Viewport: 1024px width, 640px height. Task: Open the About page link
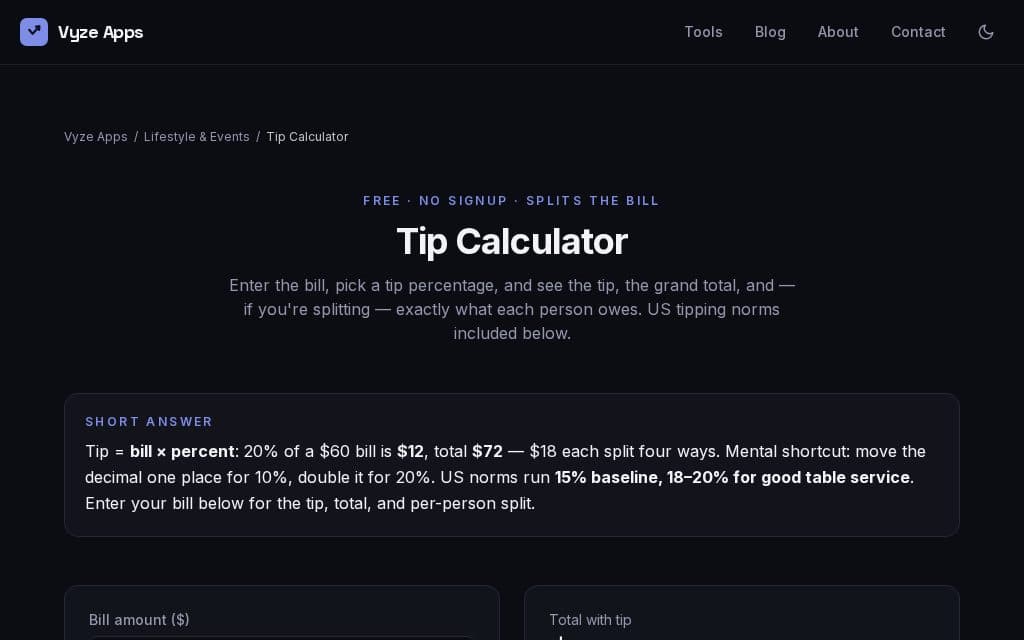click(838, 32)
